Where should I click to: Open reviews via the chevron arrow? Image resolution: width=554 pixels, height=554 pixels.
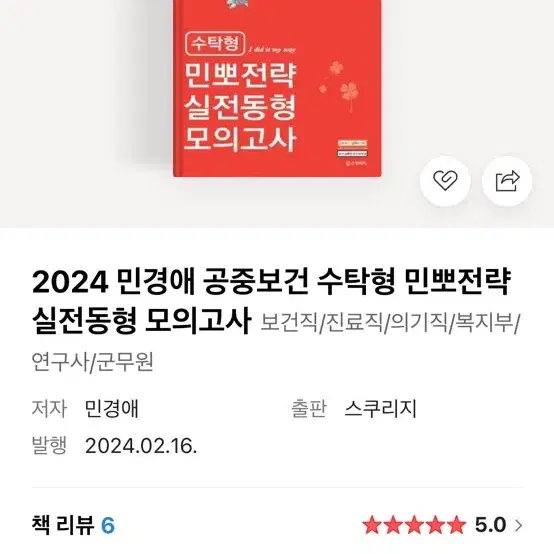(x=519, y=525)
